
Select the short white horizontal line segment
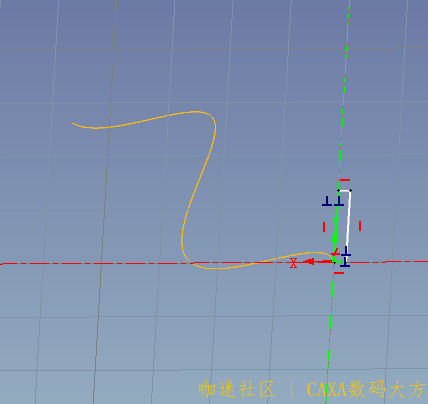point(344,191)
